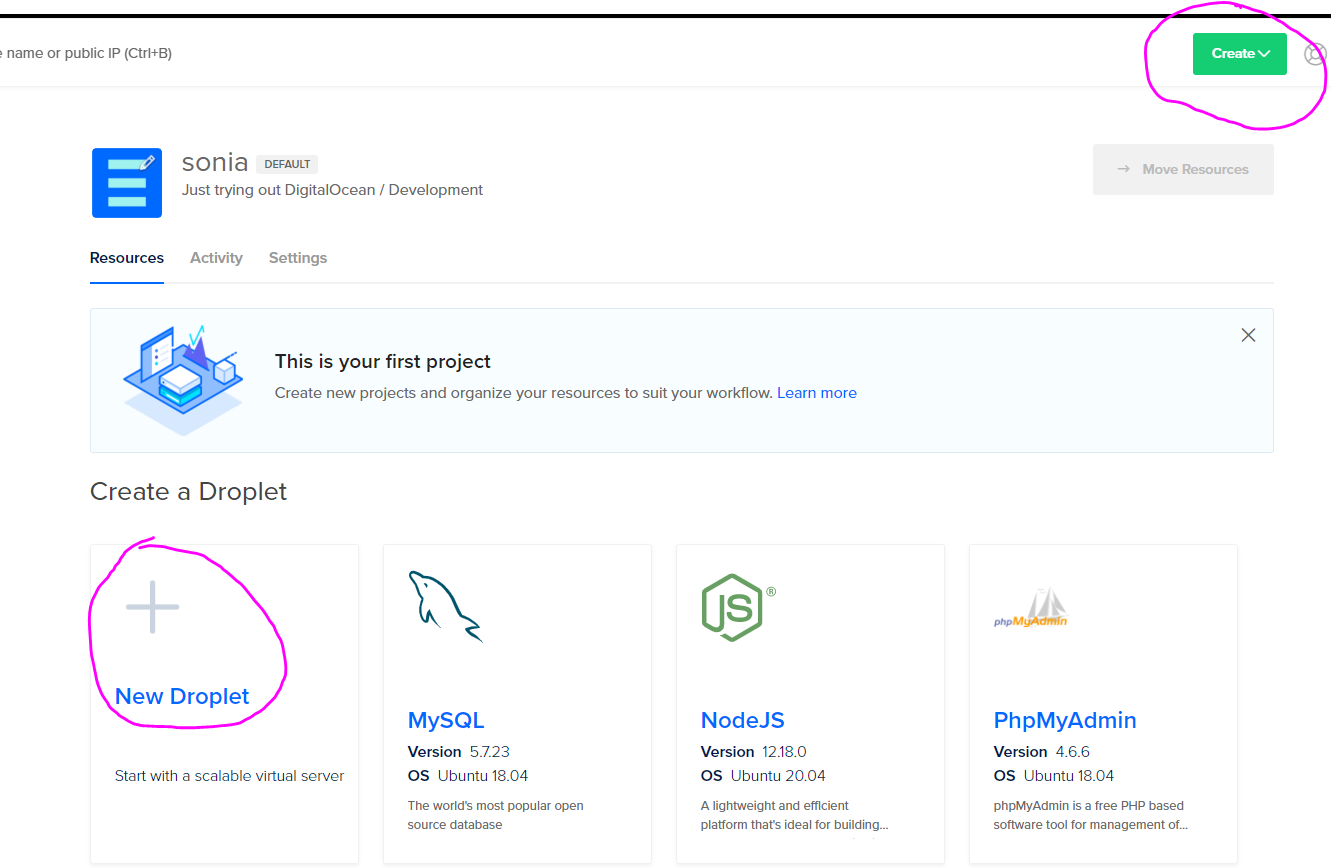Click 'Start with a scalable virtual server' text
The width and height of the screenshot is (1331, 868).
(x=230, y=776)
